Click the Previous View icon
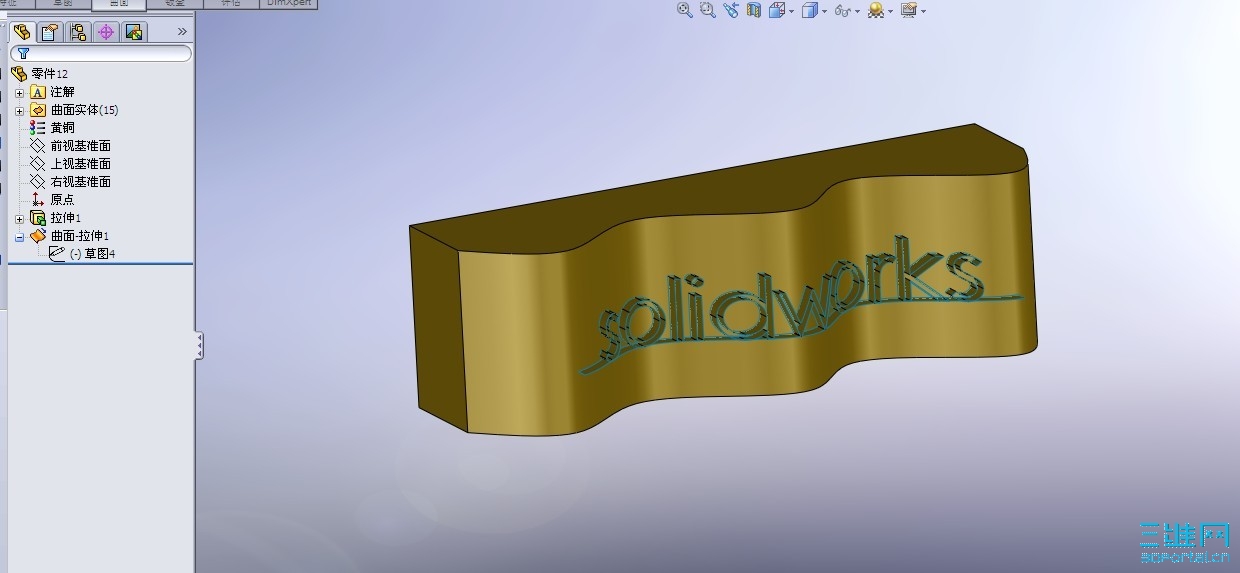Screen dimensions: 1240x573 click(731, 10)
